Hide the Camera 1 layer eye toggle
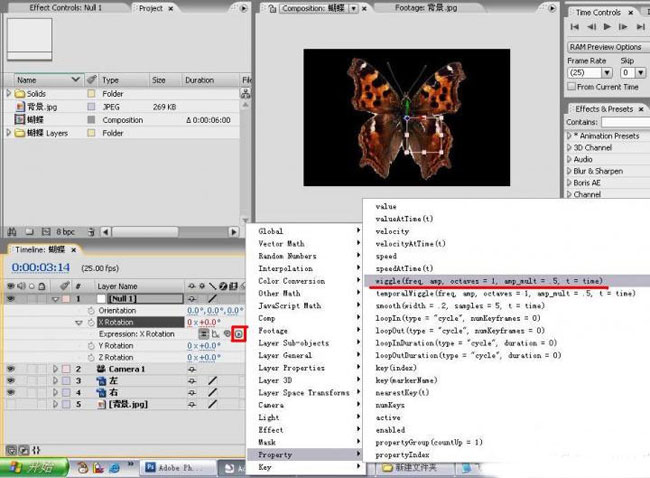This screenshot has width=650, height=478. click(12, 369)
